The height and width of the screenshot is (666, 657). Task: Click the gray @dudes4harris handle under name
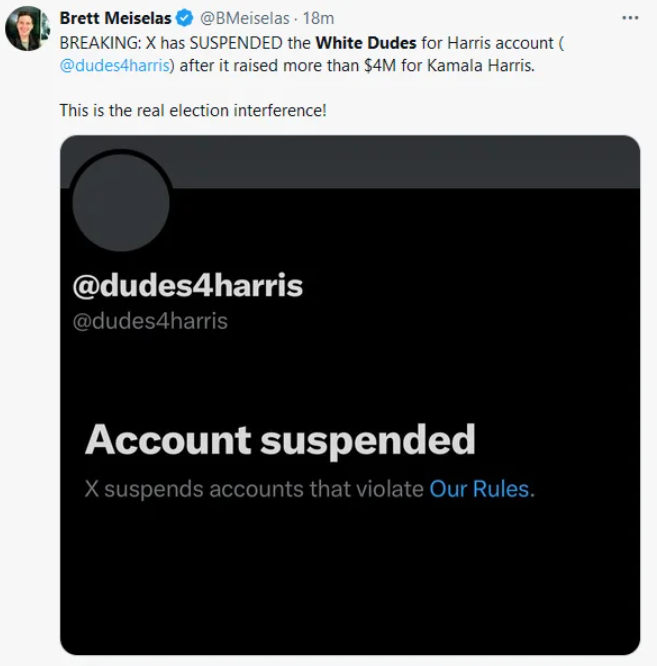[150, 321]
